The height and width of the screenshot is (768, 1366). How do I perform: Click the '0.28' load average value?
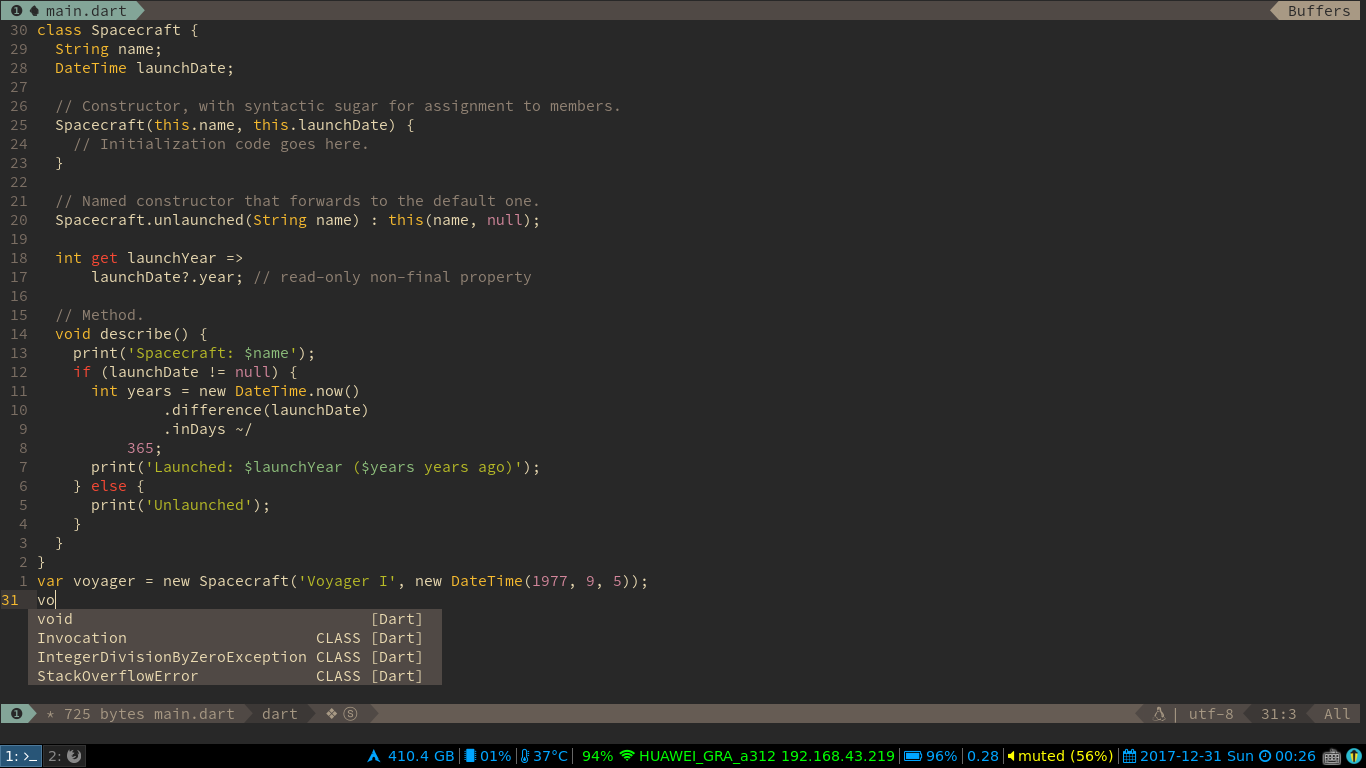click(x=983, y=756)
